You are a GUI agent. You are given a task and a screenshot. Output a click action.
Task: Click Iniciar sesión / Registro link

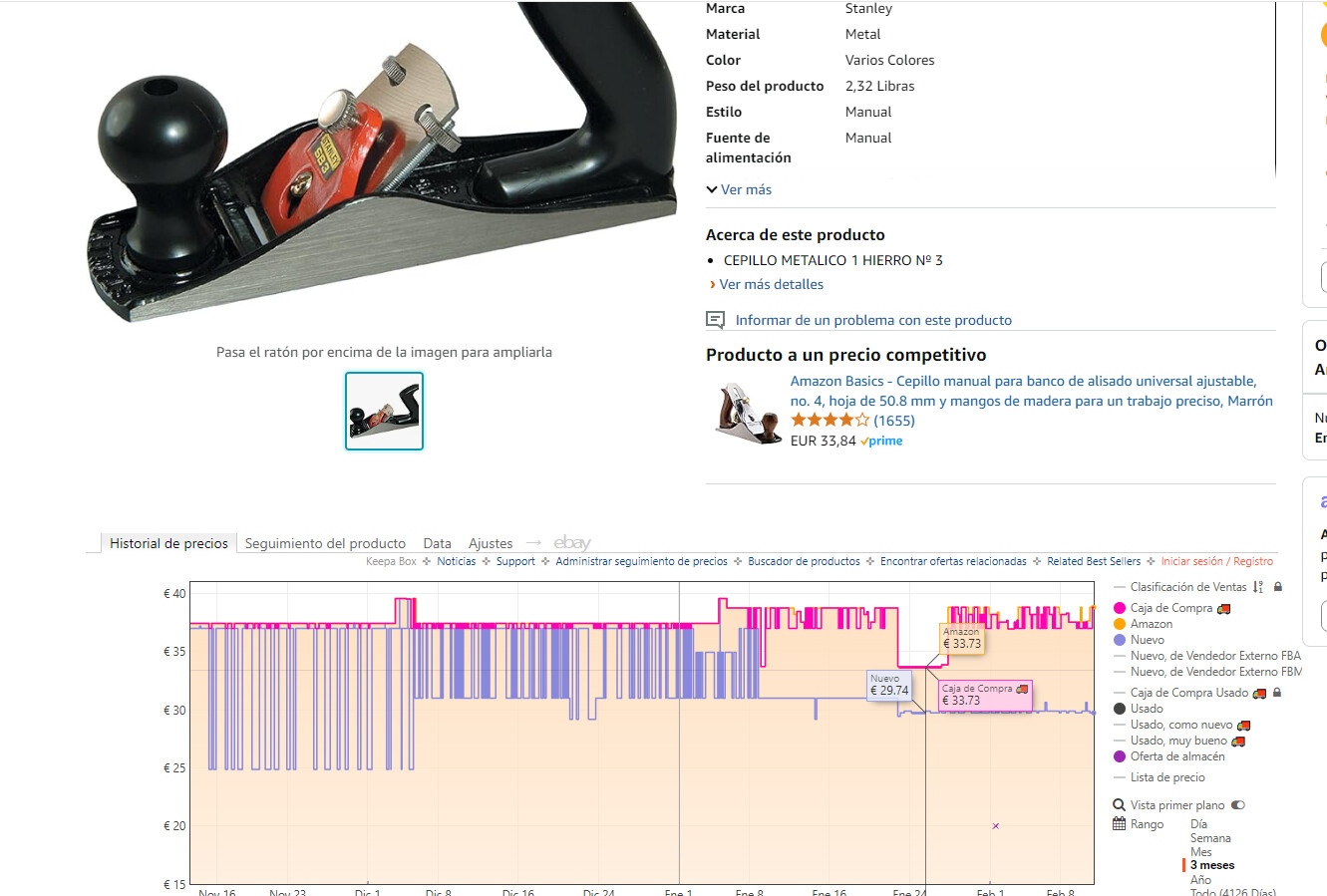click(x=1216, y=561)
